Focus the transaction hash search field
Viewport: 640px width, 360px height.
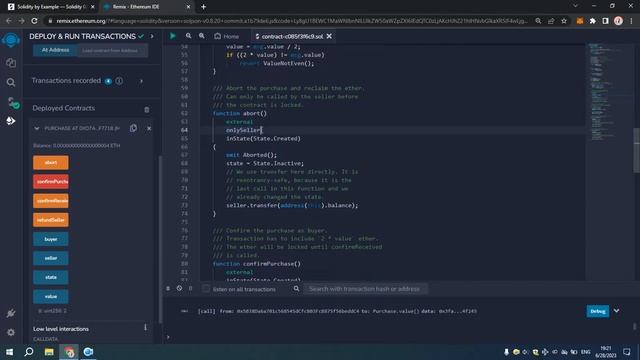(365, 289)
